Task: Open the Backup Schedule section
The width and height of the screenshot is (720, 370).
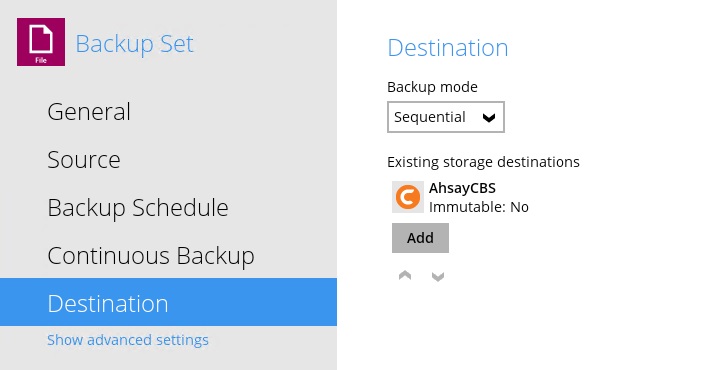Action: click(x=138, y=207)
